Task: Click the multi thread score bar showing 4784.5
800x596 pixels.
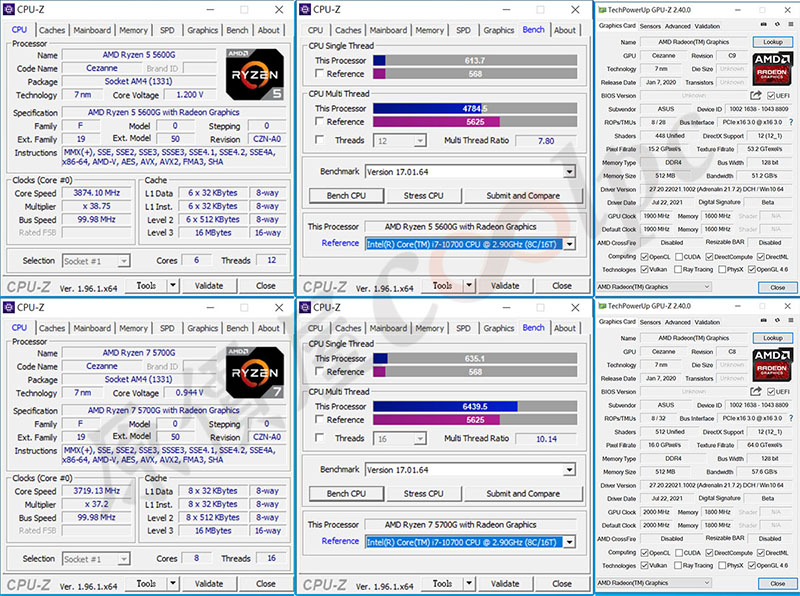Action: pyautogui.click(x=475, y=108)
